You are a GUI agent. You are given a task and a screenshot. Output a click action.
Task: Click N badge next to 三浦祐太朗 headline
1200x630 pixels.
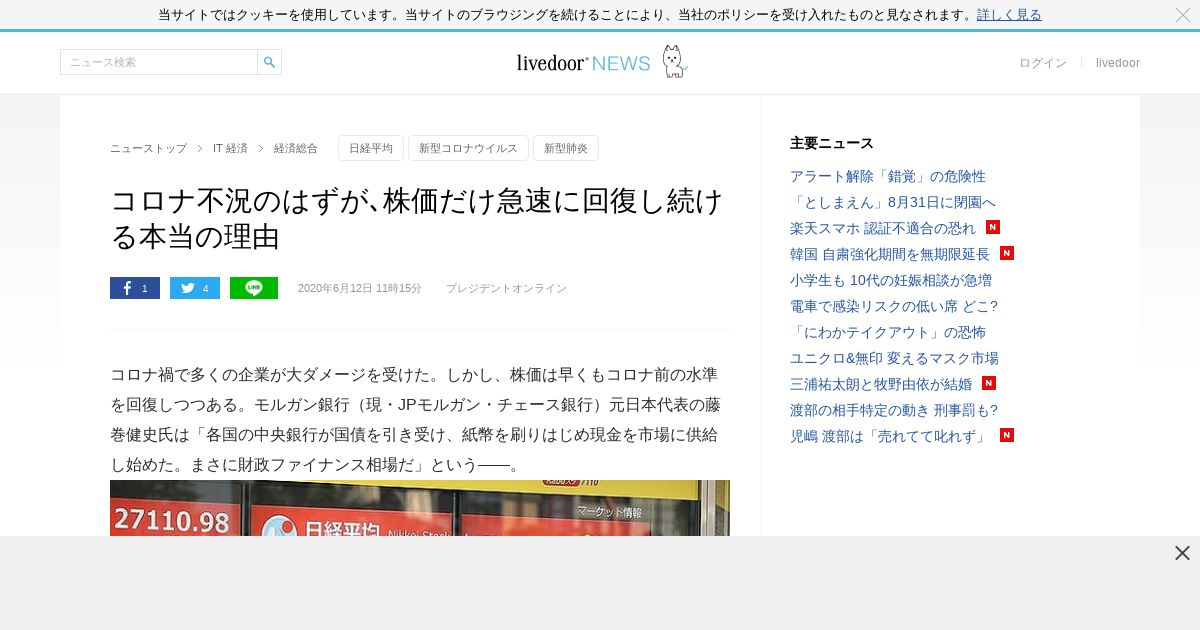point(989,383)
